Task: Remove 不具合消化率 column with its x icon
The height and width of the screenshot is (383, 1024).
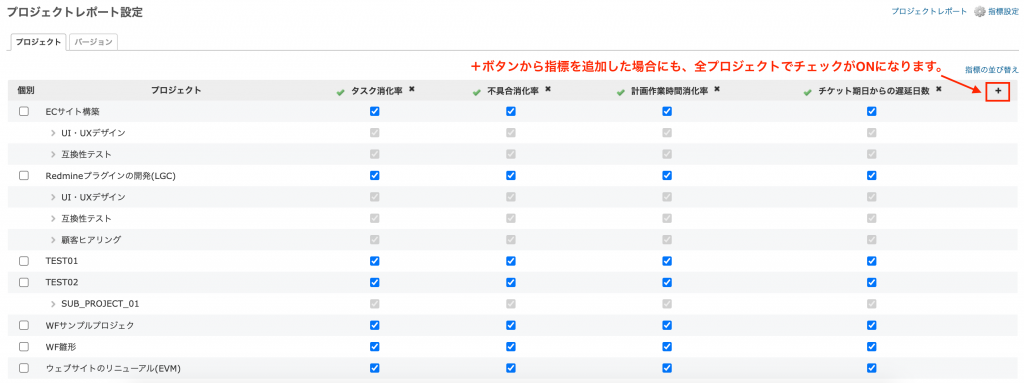Action: click(548, 89)
